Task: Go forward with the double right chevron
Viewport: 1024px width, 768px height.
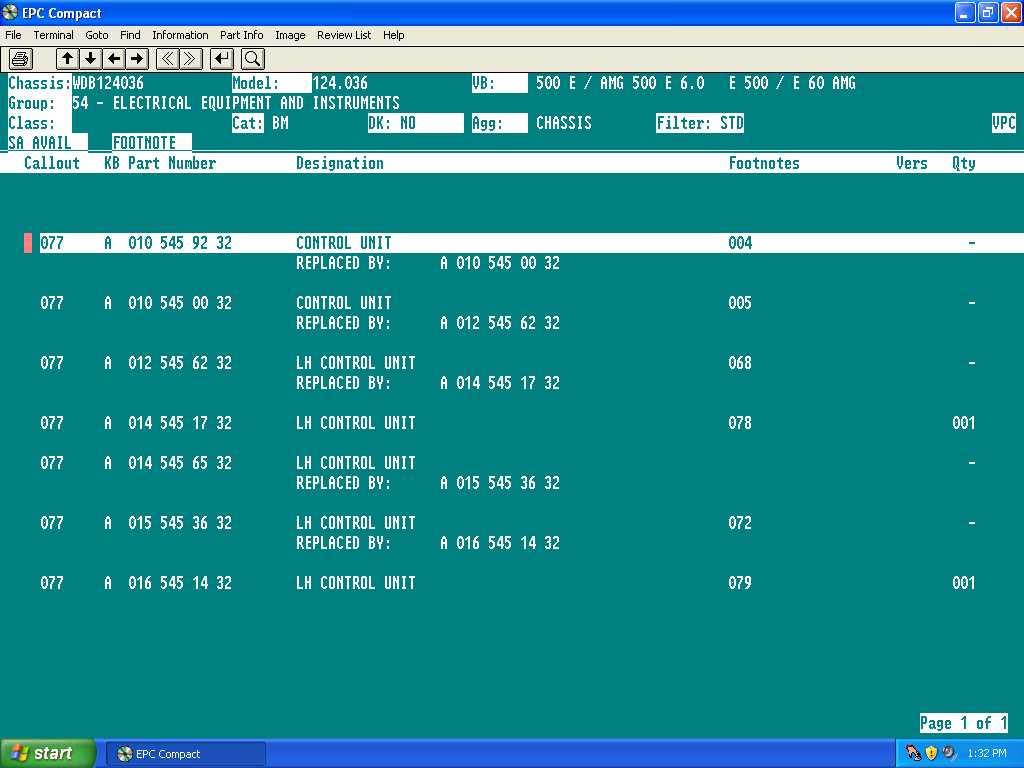Action: (191, 58)
